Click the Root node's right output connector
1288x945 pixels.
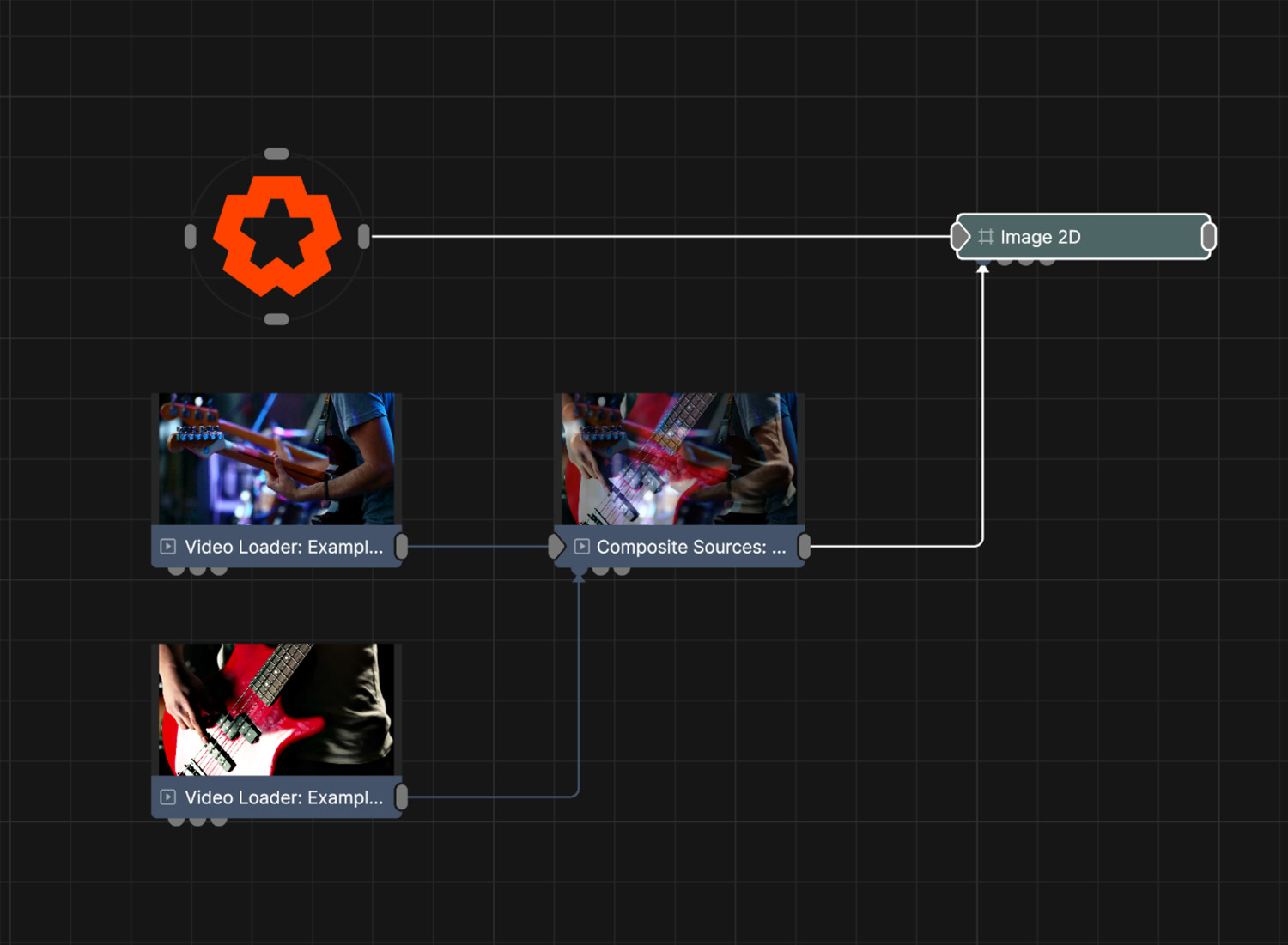[x=364, y=236]
